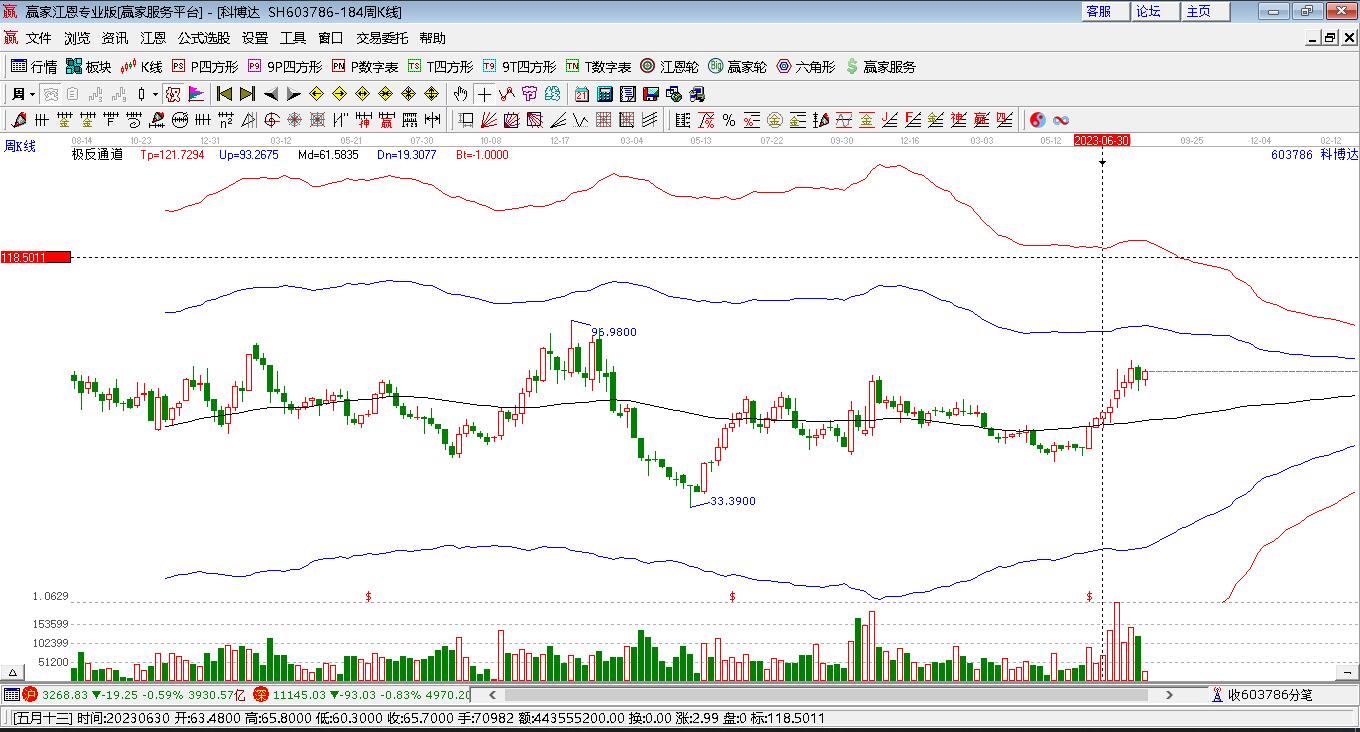Click the 96.9800 high price label
Screen dimensions: 1360x732
tap(614, 332)
